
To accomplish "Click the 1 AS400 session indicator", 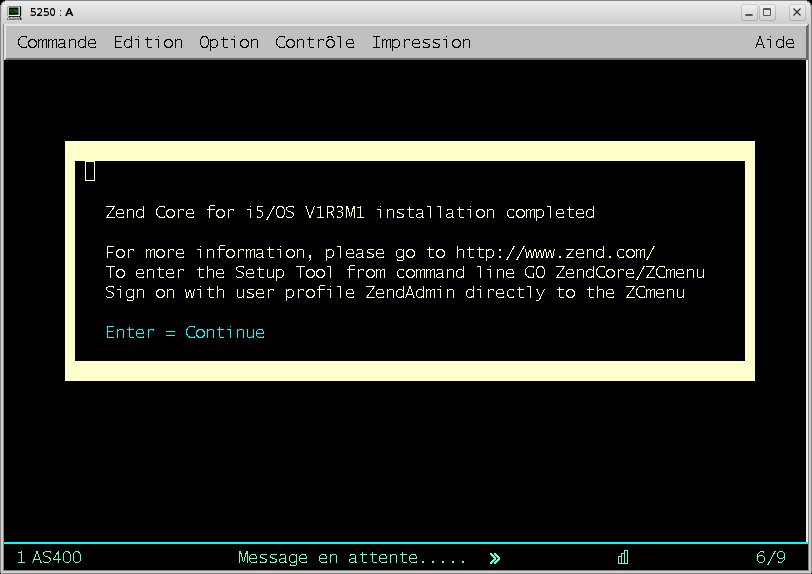I will coord(49,557).
